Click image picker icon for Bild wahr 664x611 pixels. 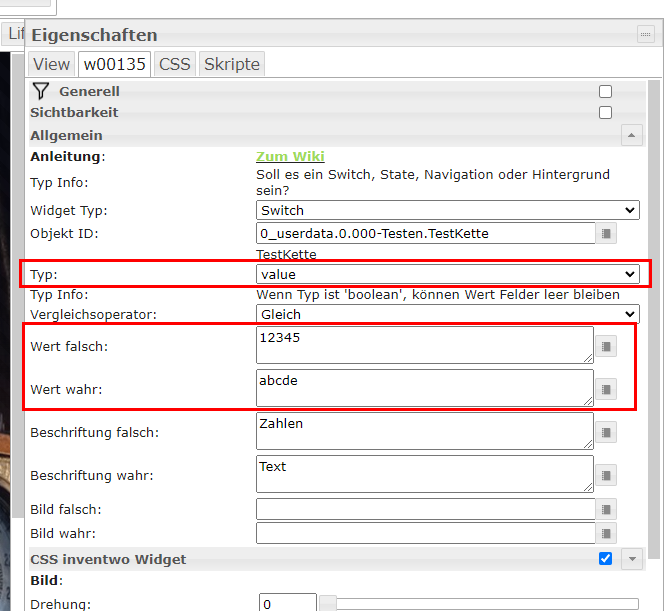click(x=607, y=533)
